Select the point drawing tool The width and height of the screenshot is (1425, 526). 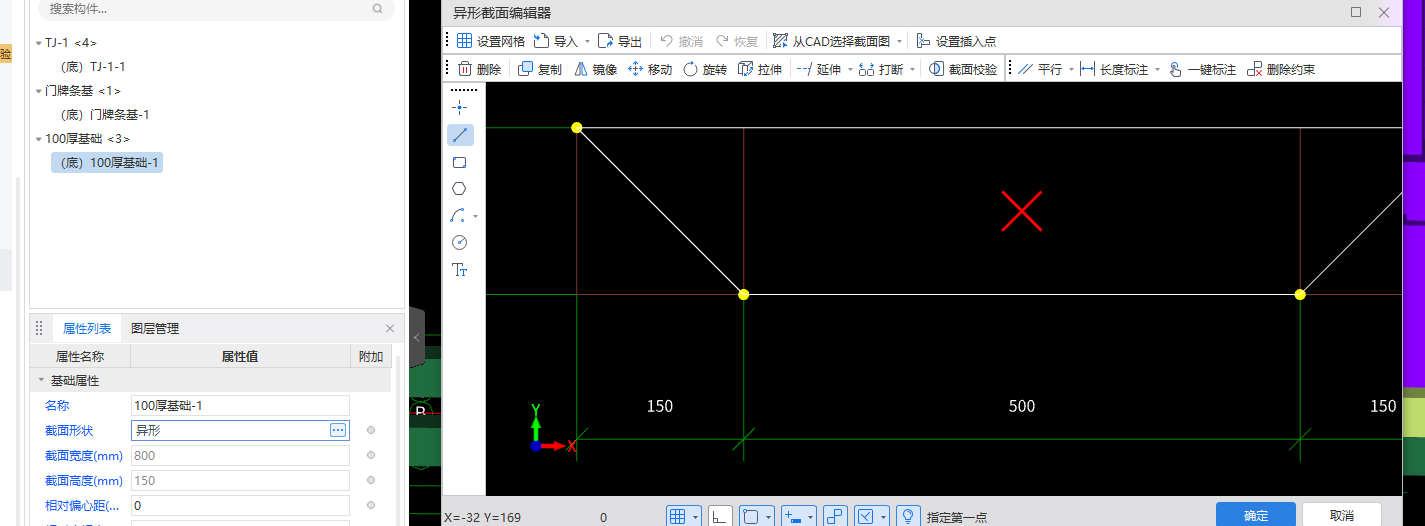(460, 108)
